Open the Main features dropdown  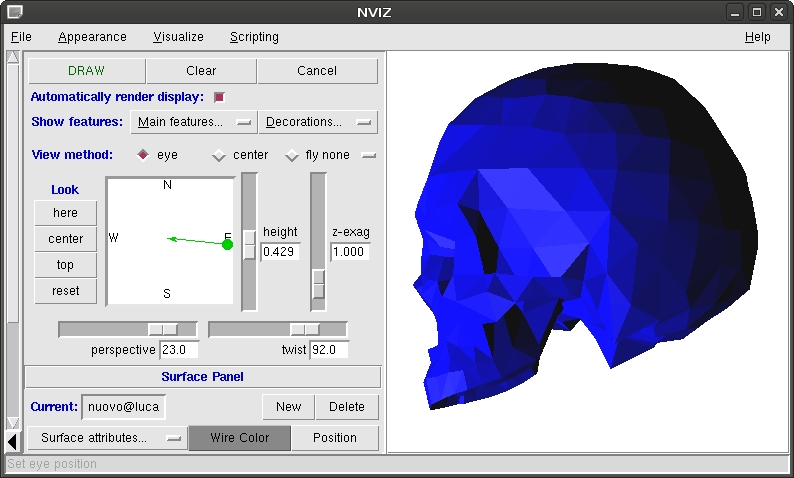[194, 123]
